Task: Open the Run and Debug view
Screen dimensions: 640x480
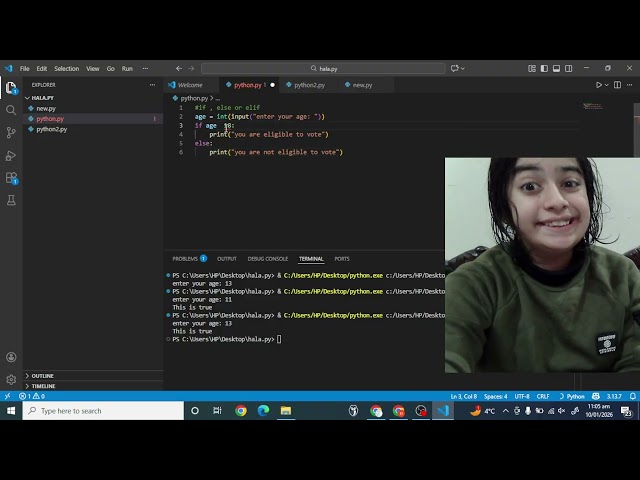Action: [x=11, y=156]
